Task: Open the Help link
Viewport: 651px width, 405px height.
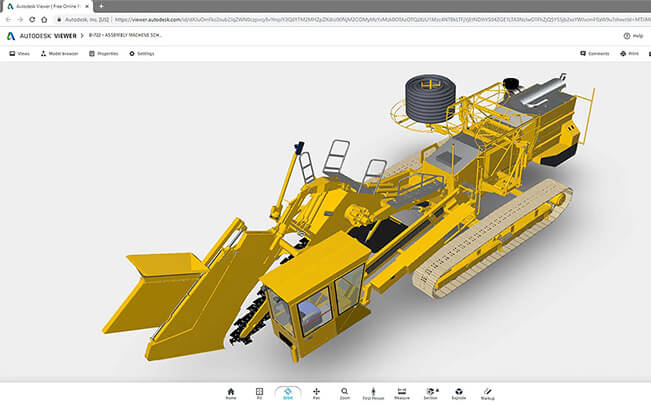Action: [x=634, y=36]
